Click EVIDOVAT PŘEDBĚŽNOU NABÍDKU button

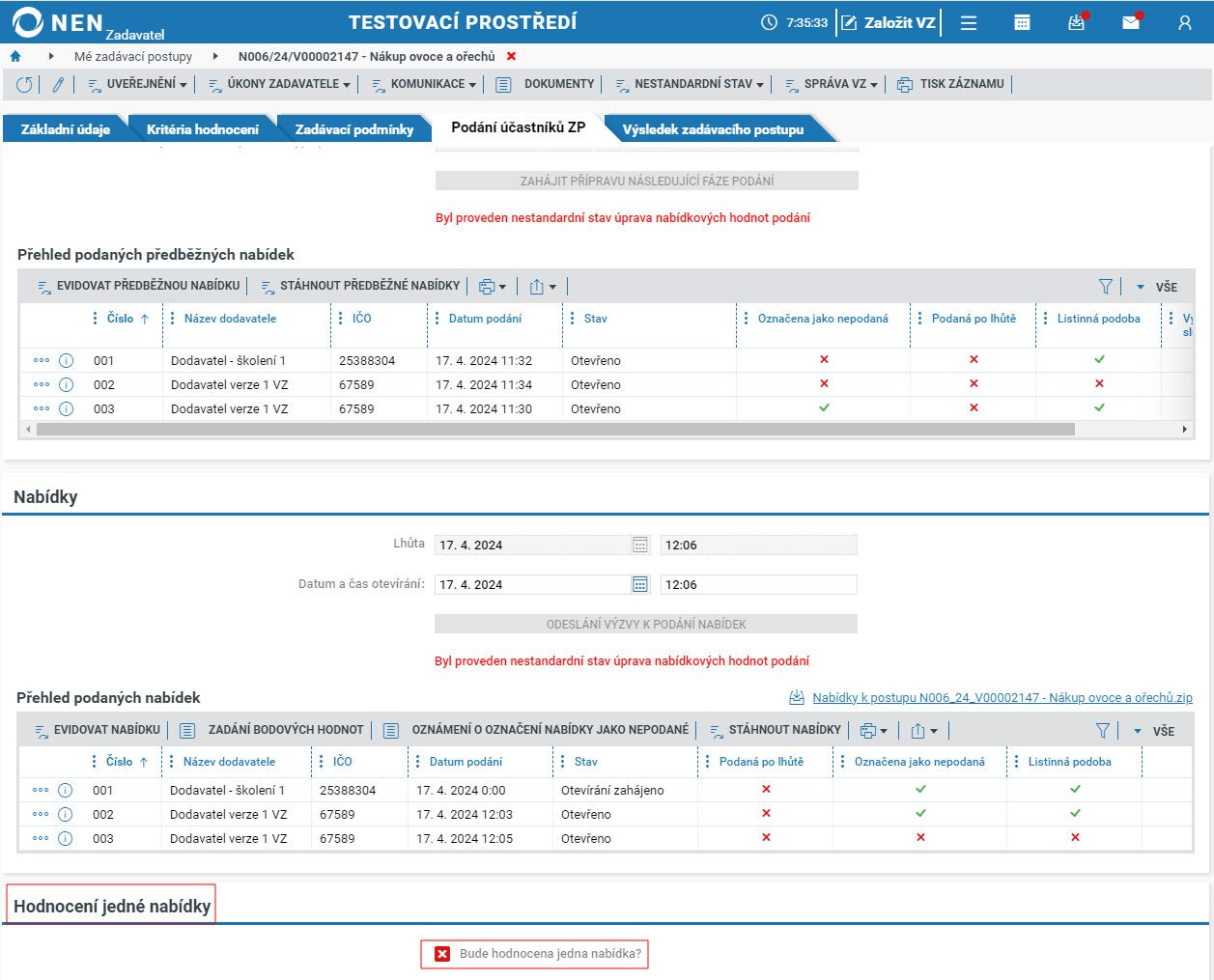pos(138,286)
